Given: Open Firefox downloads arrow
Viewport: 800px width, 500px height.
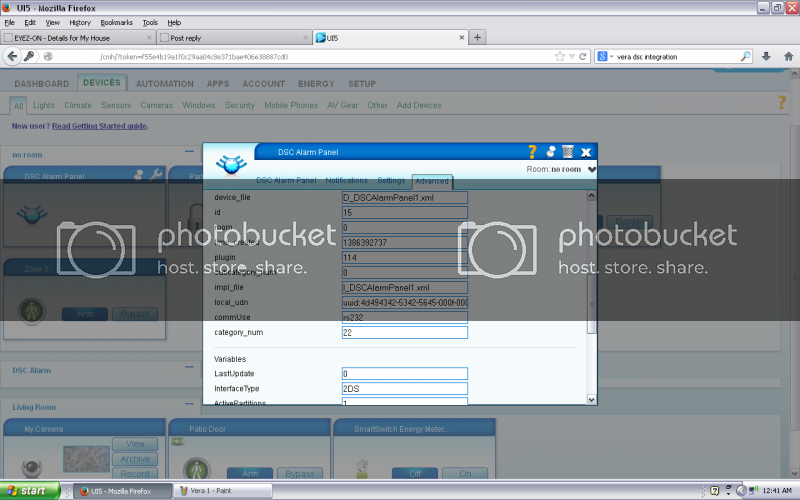Looking at the screenshot, I should click(x=766, y=57).
